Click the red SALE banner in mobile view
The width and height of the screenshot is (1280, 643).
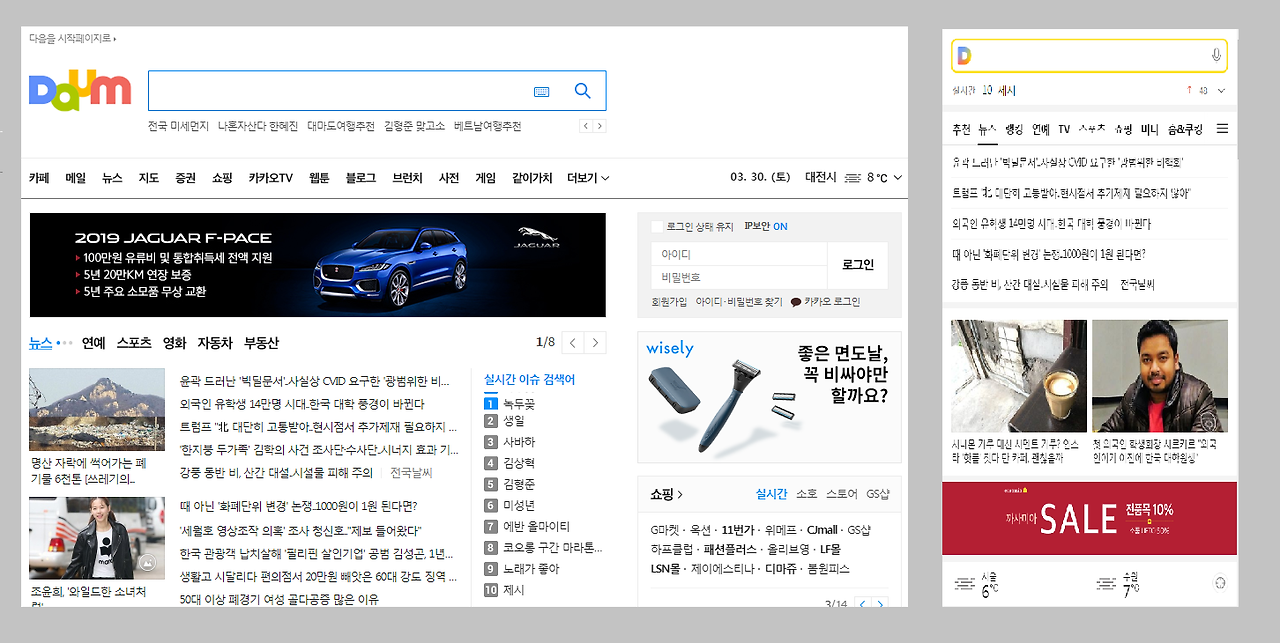pos(1090,518)
